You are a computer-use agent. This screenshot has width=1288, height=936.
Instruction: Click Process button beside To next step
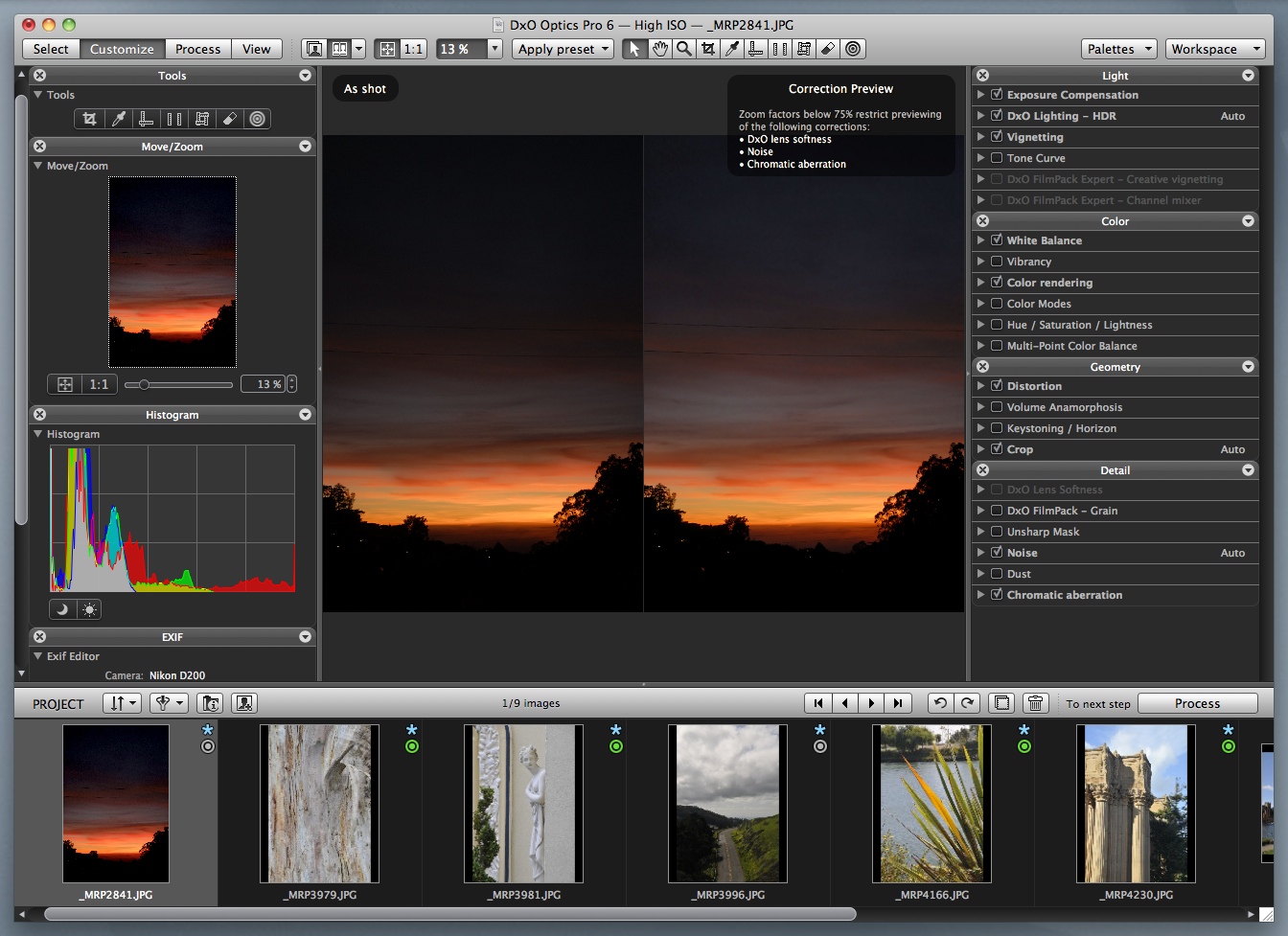(1197, 703)
